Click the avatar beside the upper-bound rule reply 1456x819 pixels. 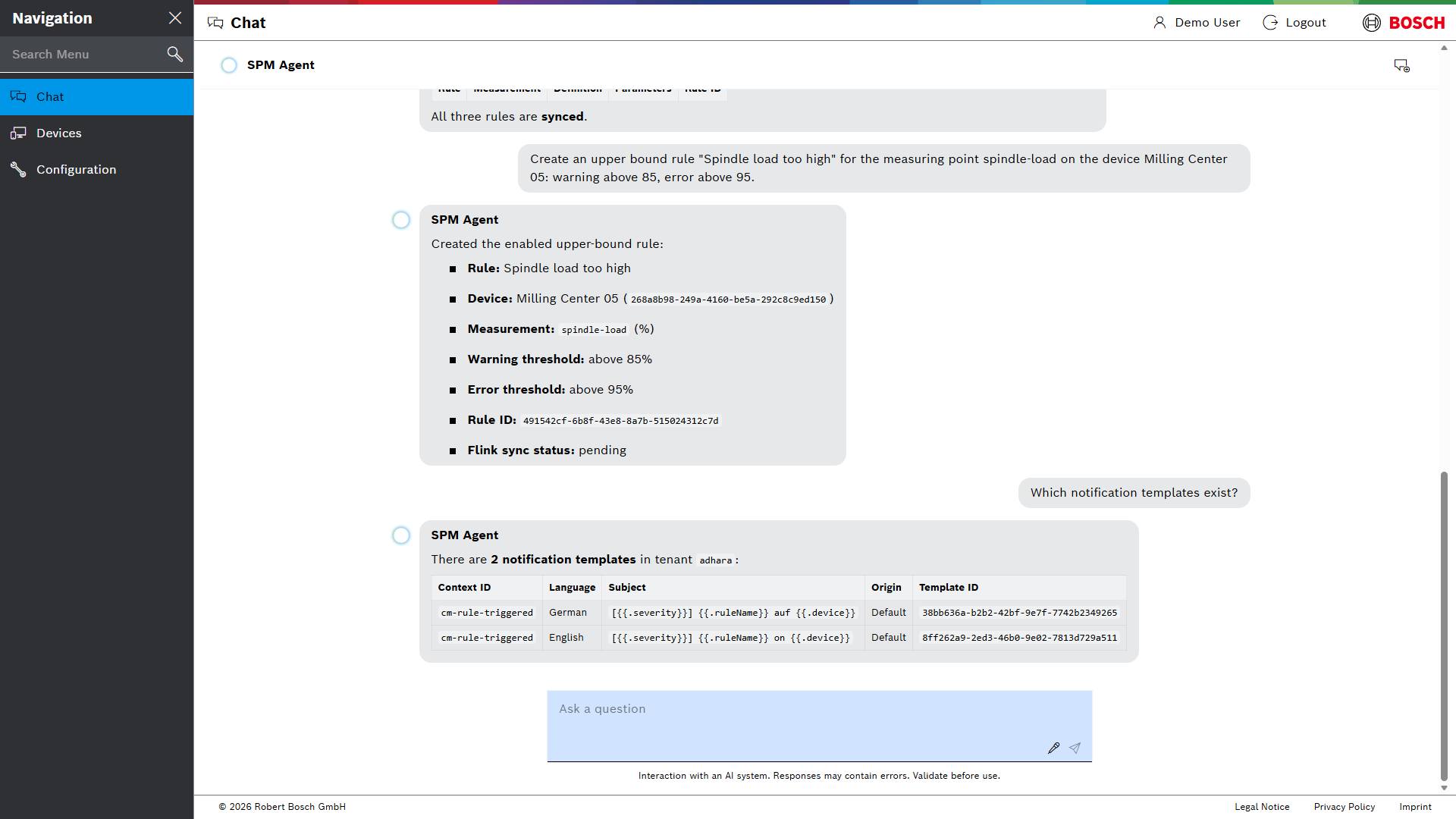pos(401,220)
